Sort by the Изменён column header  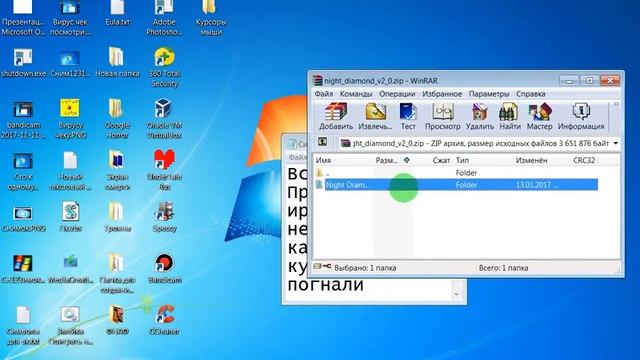(x=531, y=160)
